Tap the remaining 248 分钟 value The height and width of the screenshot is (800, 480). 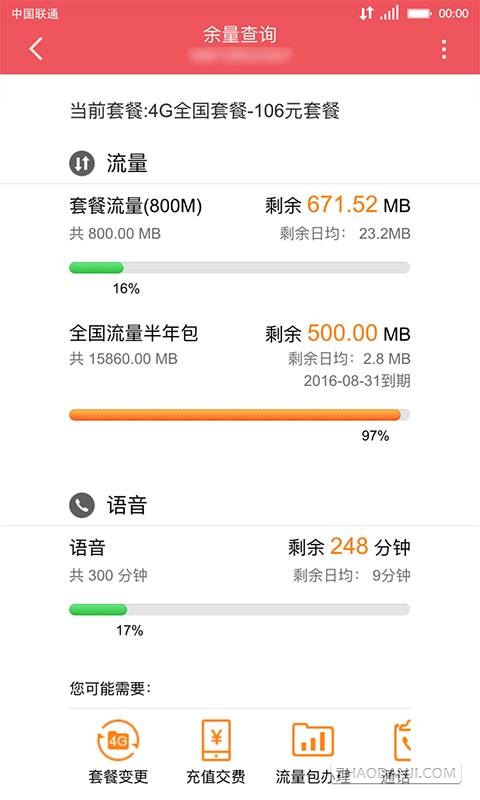pos(349,546)
